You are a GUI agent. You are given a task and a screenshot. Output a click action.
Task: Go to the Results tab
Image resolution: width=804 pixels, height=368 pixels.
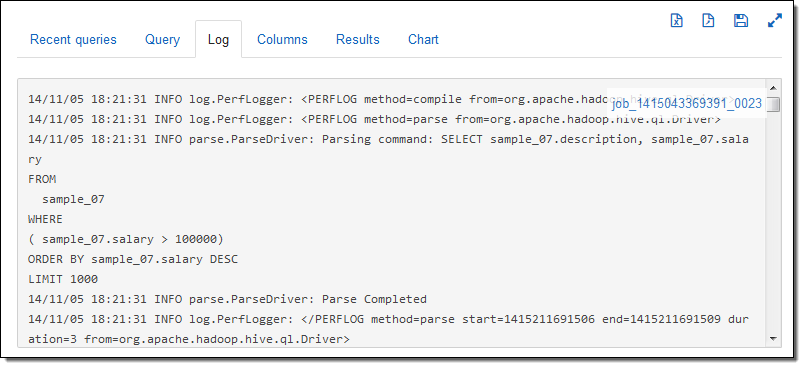pyautogui.click(x=358, y=39)
